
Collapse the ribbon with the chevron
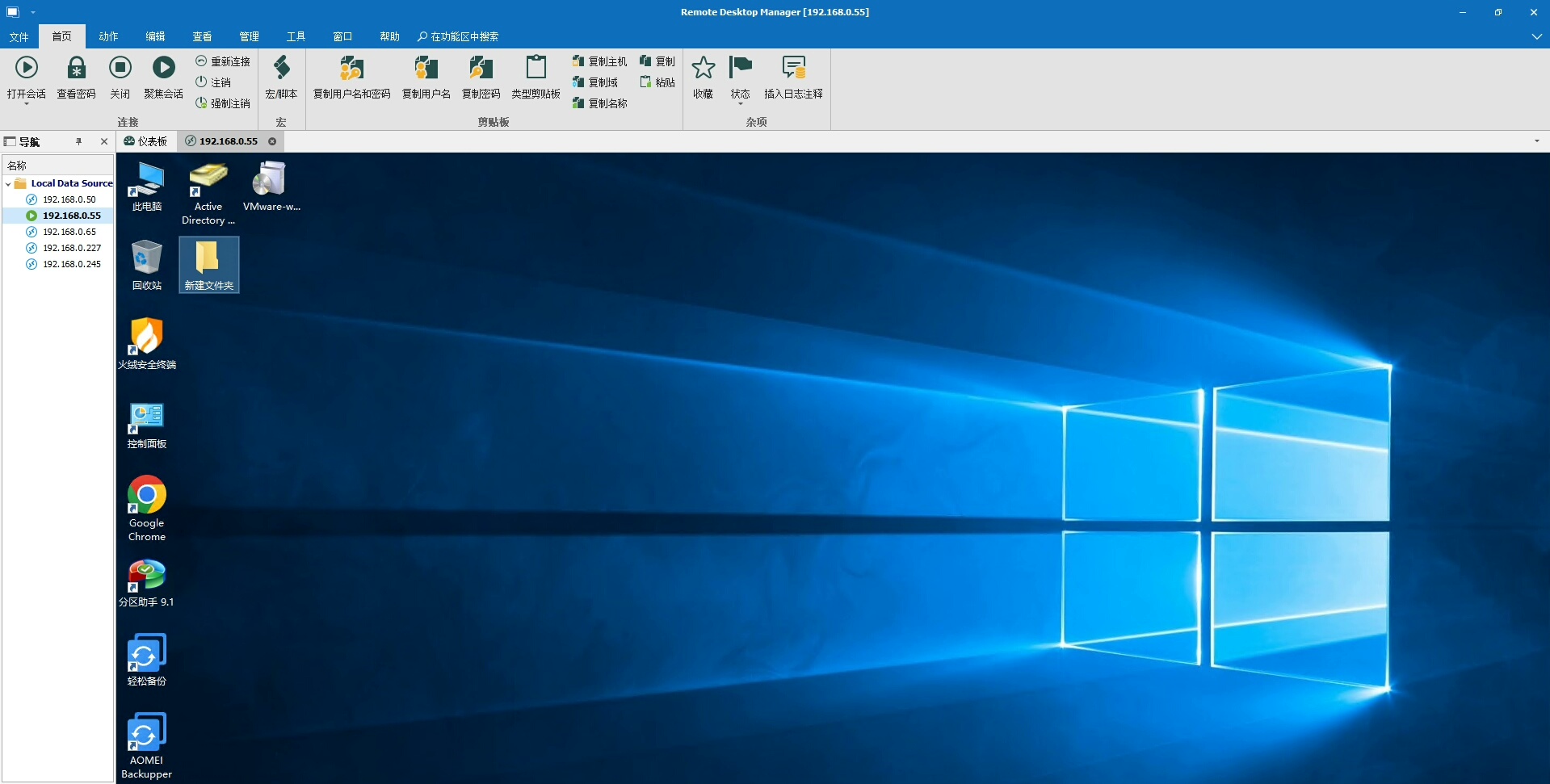[x=1535, y=36]
